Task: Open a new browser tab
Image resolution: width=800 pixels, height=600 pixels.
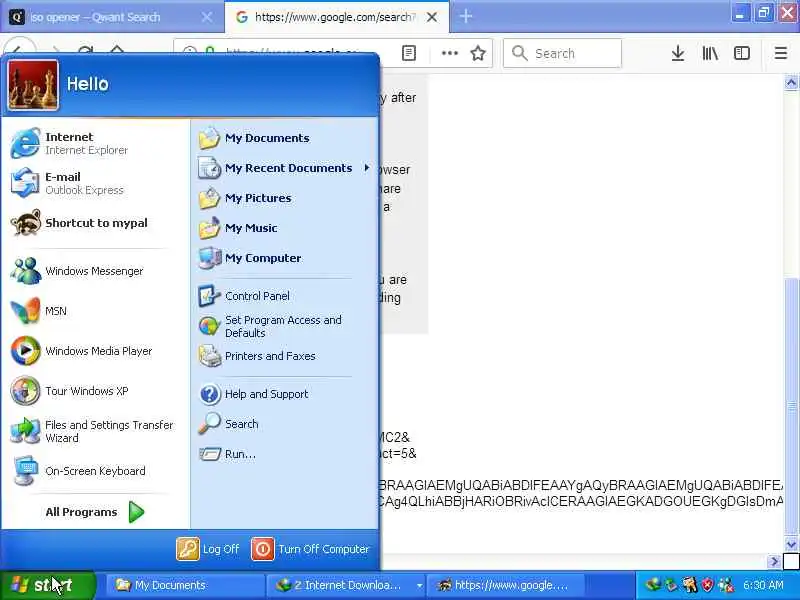Action: 466,16
